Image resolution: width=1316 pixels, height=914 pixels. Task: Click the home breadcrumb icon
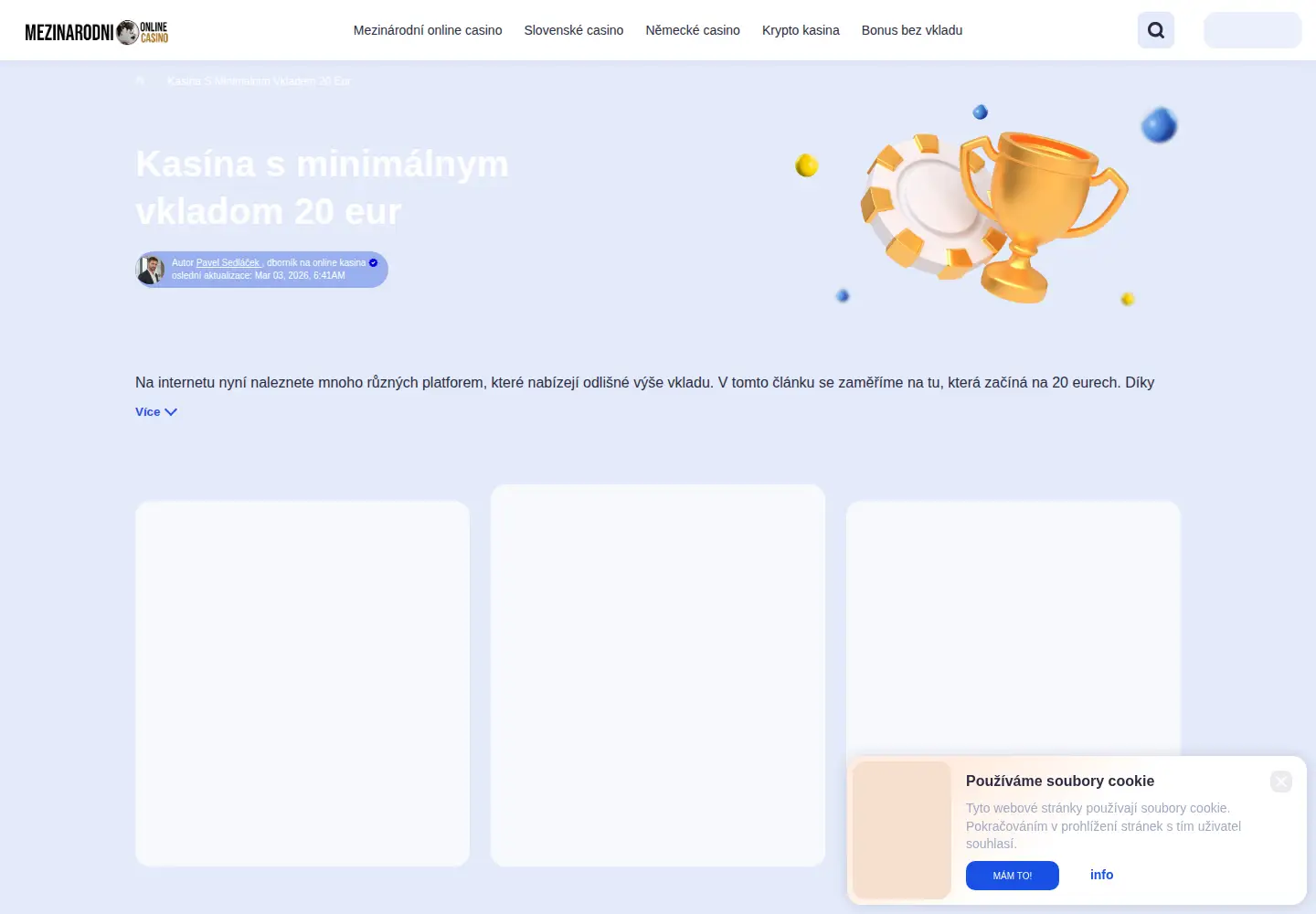point(140,81)
